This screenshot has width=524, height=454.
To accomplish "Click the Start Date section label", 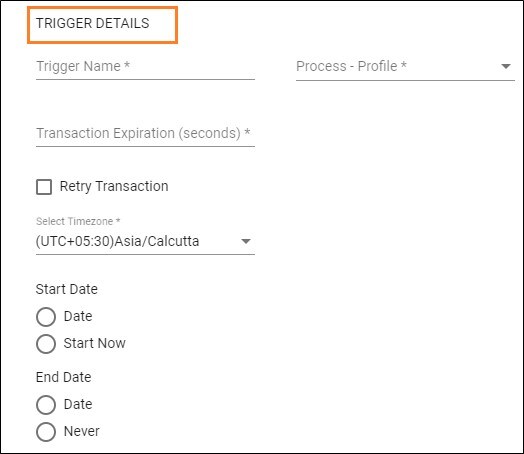I will coord(67,289).
